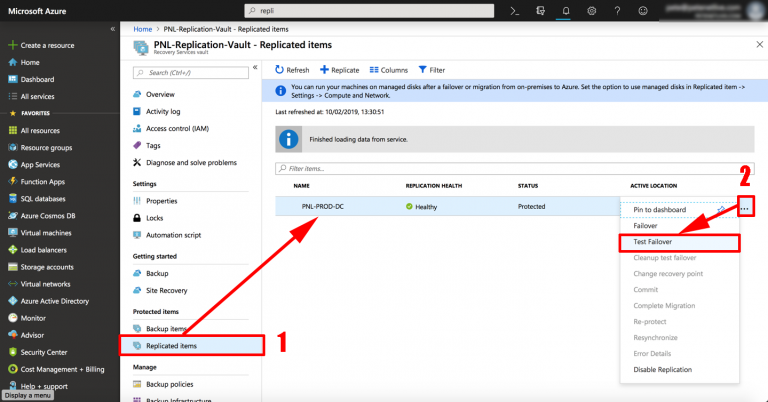Open App Services favorite
The height and width of the screenshot is (402, 768).
tap(34, 165)
